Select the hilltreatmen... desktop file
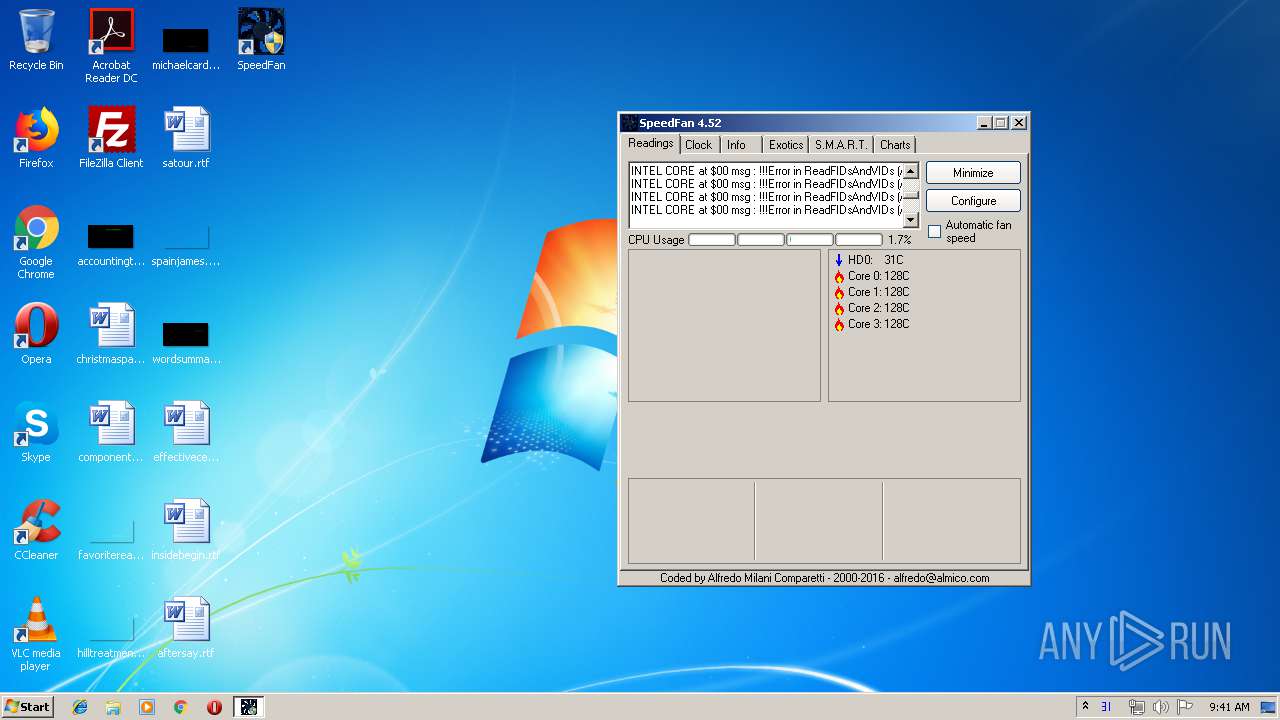This screenshot has height=720, width=1280. pyautogui.click(x=111, y=634)
